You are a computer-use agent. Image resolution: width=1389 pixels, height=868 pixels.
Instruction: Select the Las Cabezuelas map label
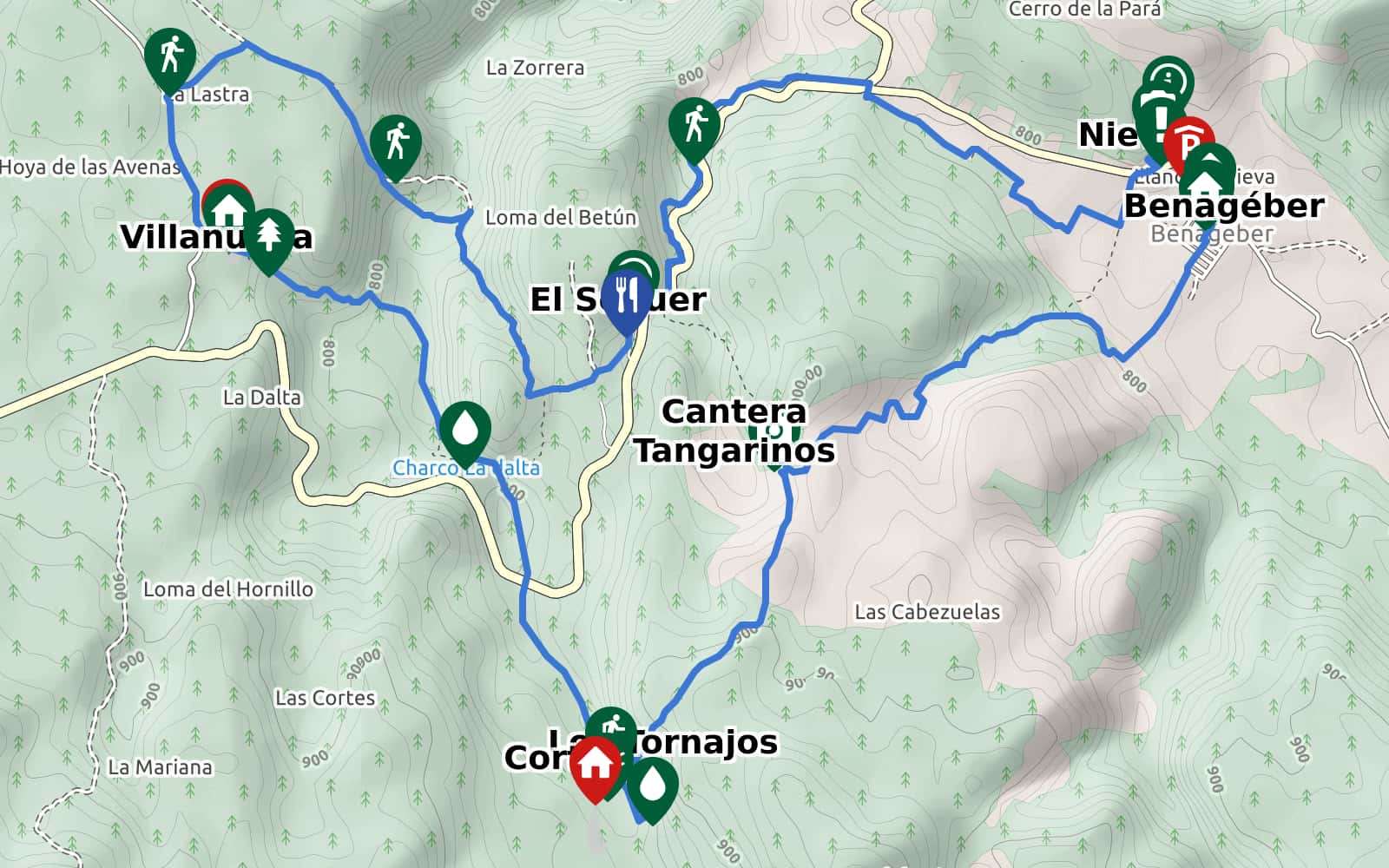[927, 612]
